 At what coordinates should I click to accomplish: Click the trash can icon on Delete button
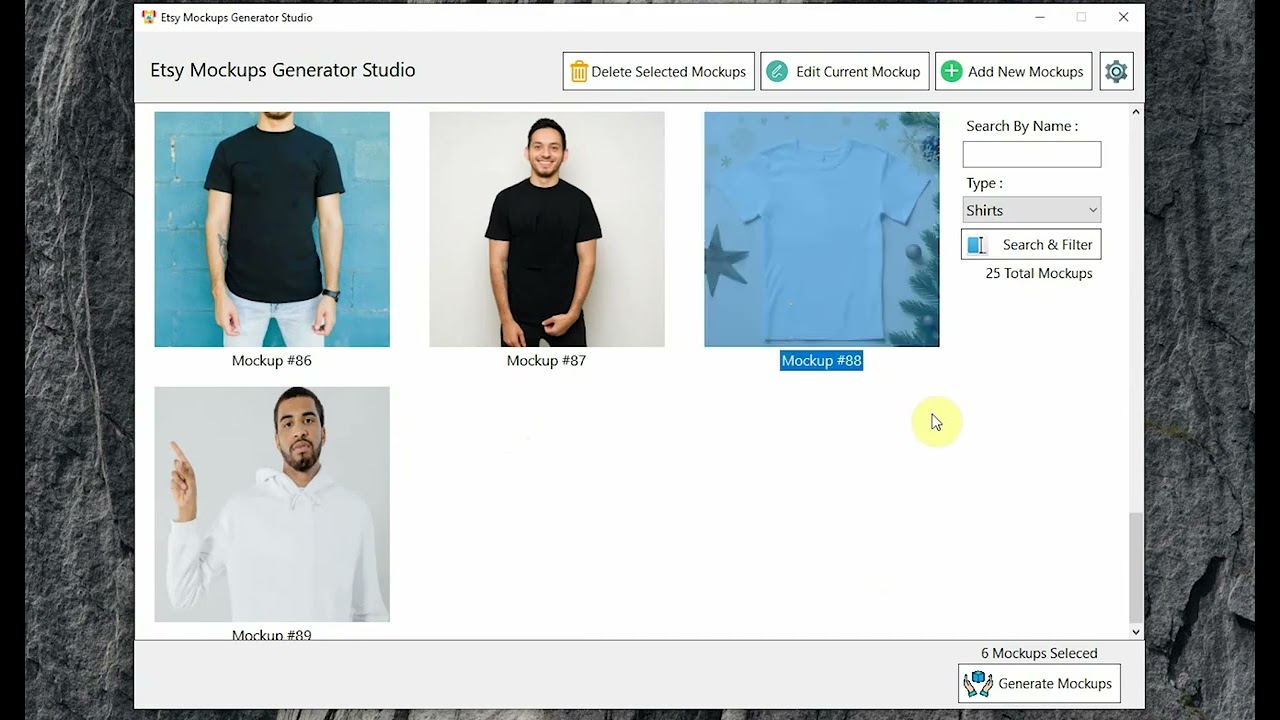tap(579, 71)
